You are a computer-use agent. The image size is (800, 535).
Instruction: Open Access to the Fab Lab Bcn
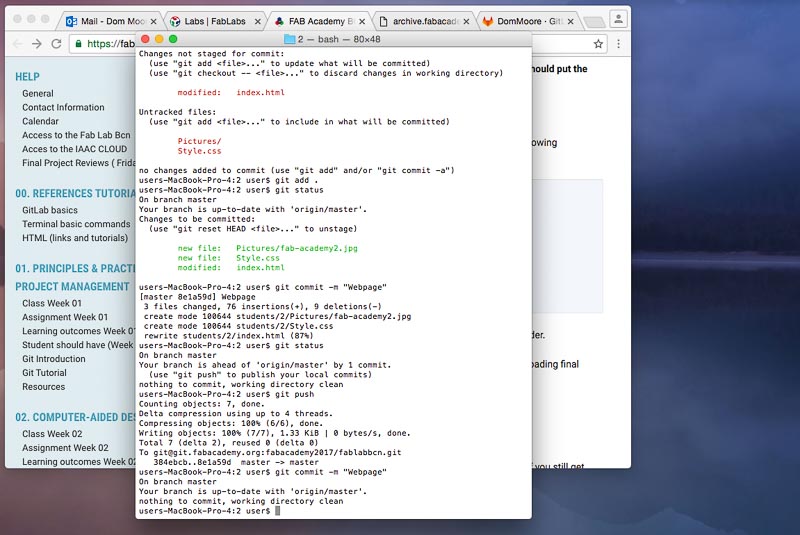tap(76, 135)
